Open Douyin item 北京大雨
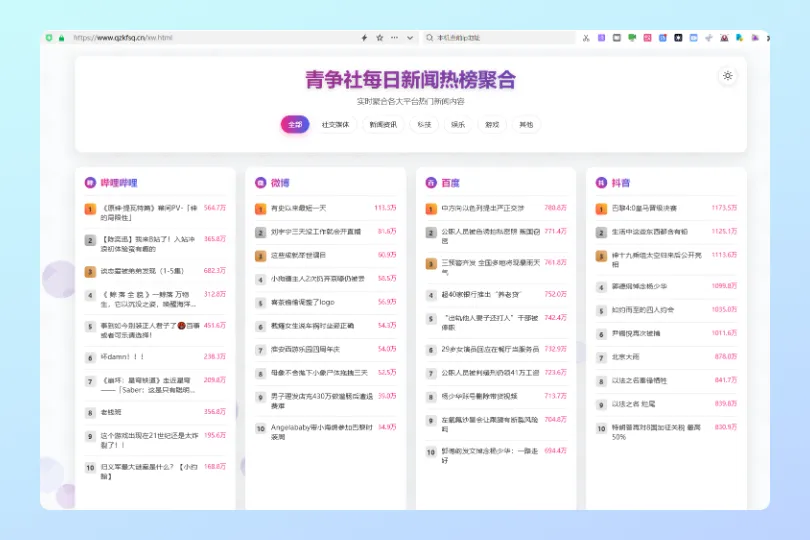This screenshot has height=540, width=810. point(626,357)
